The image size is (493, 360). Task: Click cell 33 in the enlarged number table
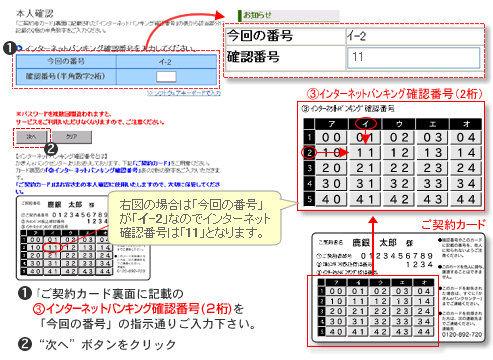coord(433,184)
